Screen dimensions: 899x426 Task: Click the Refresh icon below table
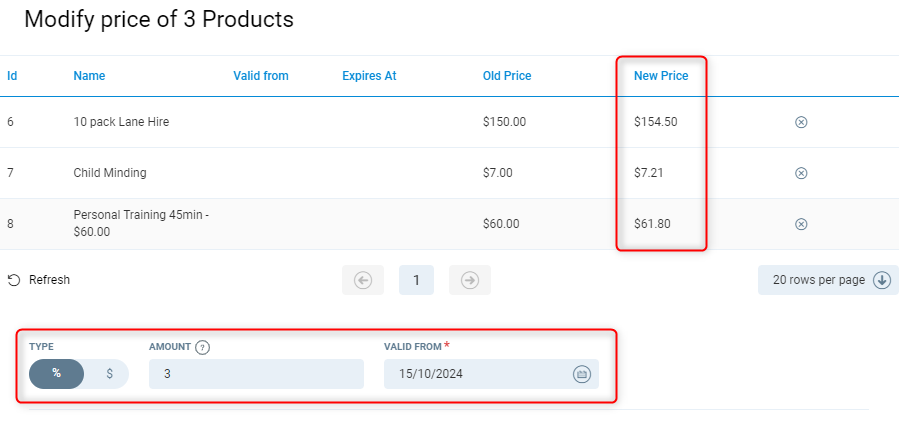(x=14, y=280)
